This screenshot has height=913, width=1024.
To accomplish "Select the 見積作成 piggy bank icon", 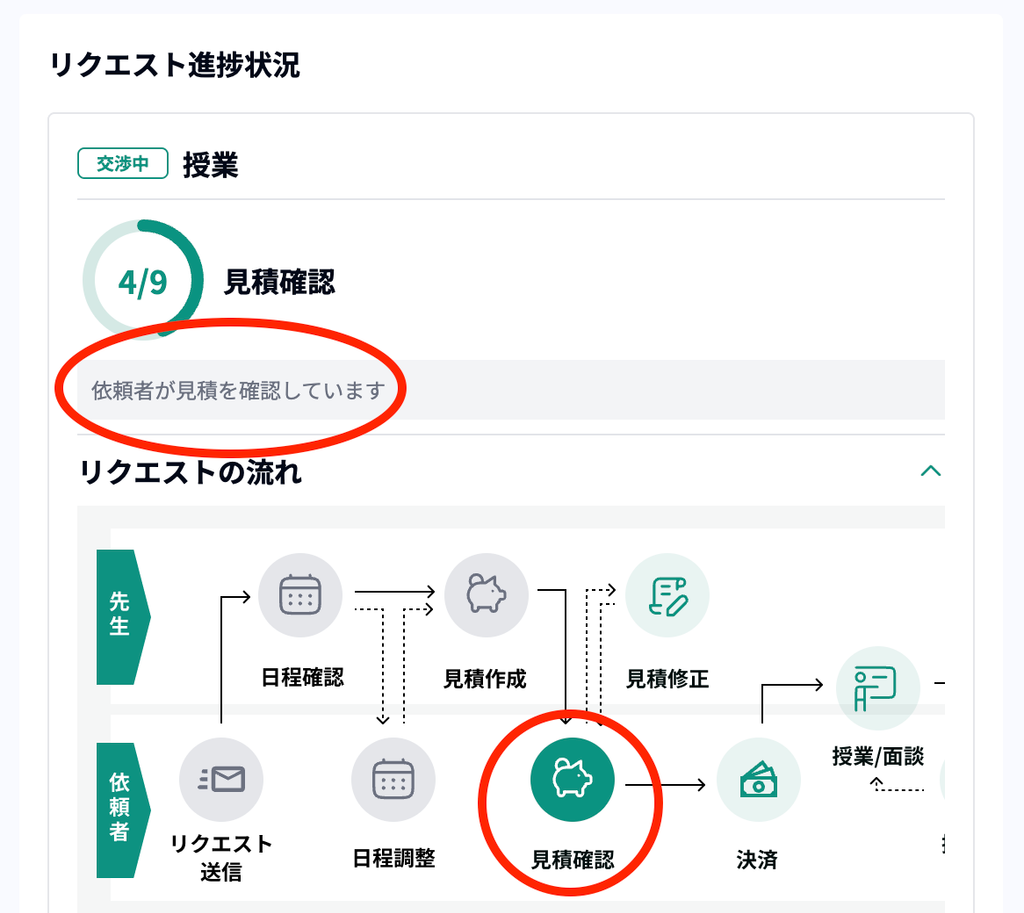I will pyautogui.click(x=486, y=595).
